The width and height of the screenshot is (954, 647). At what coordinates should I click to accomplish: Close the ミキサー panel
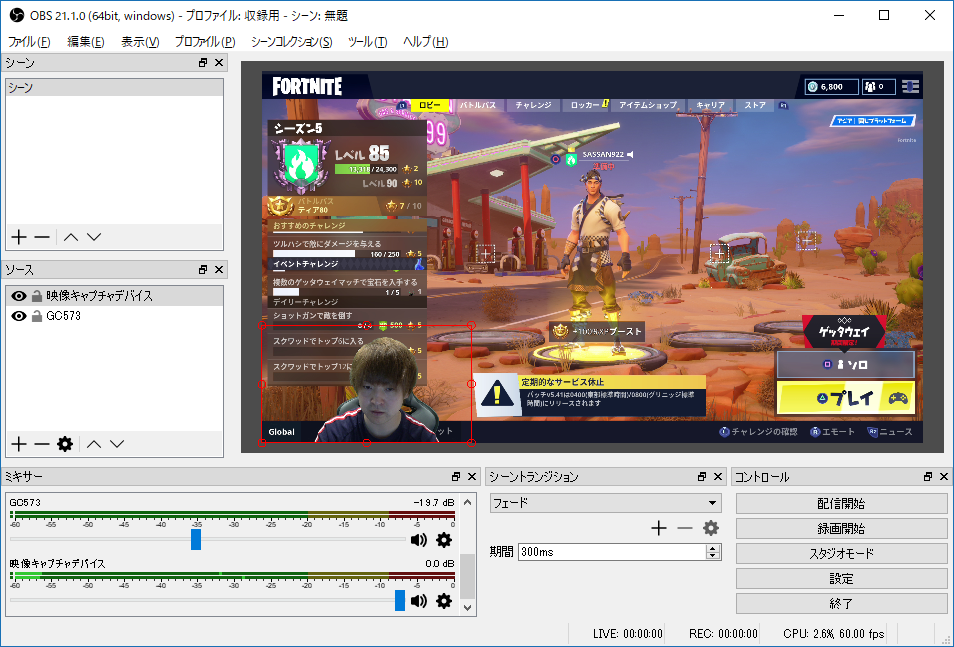[472, 477]
